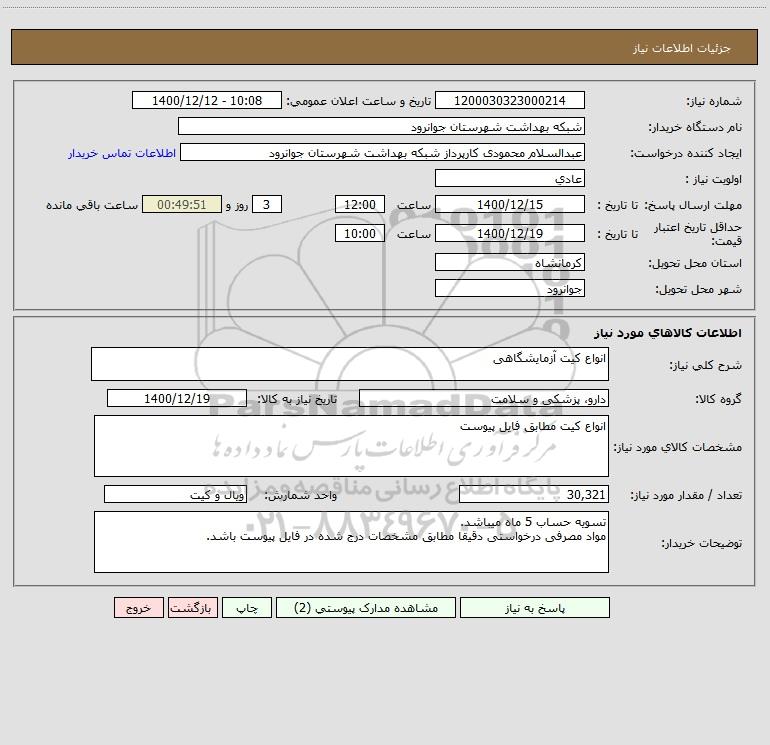Click the خروج exit button
This screenshot has height=745, width=770.
click(138, 607)
